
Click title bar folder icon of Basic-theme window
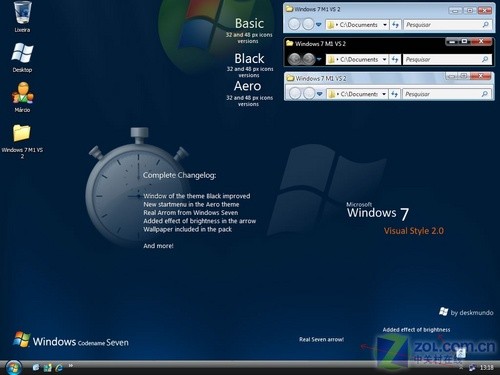pos(289,9)
